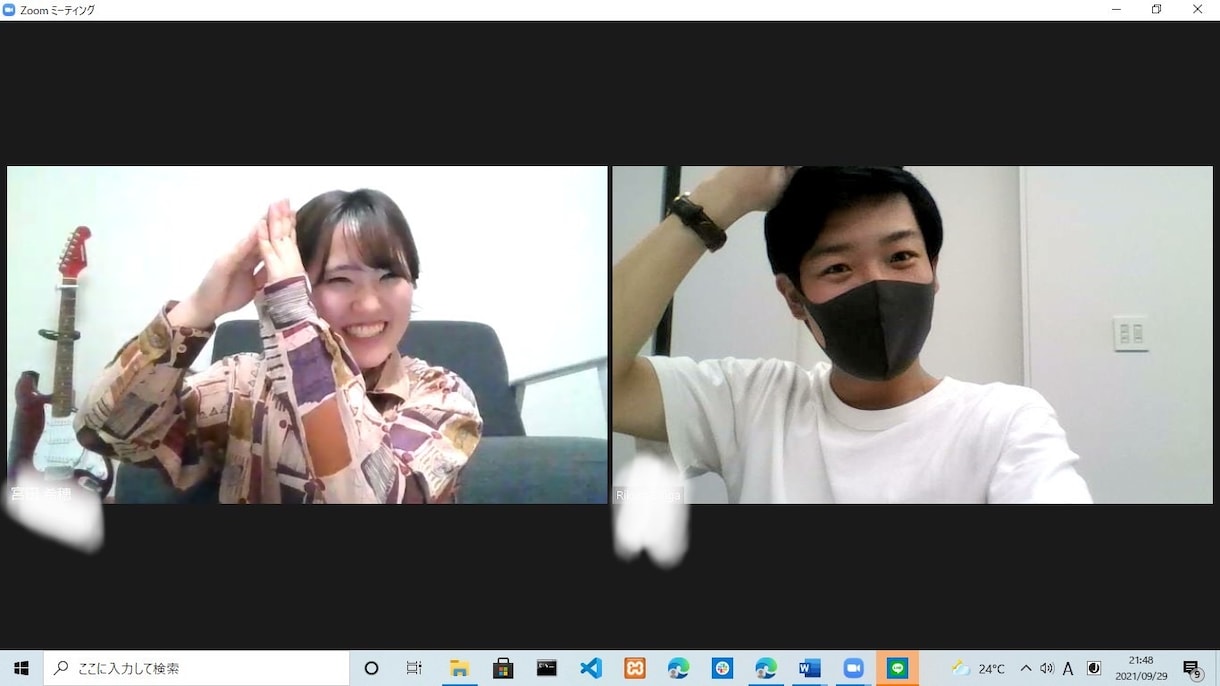Click the Zoom taskbar icon
The image size is (1220, 686).
pyautogui.click(x=854, y=668)
